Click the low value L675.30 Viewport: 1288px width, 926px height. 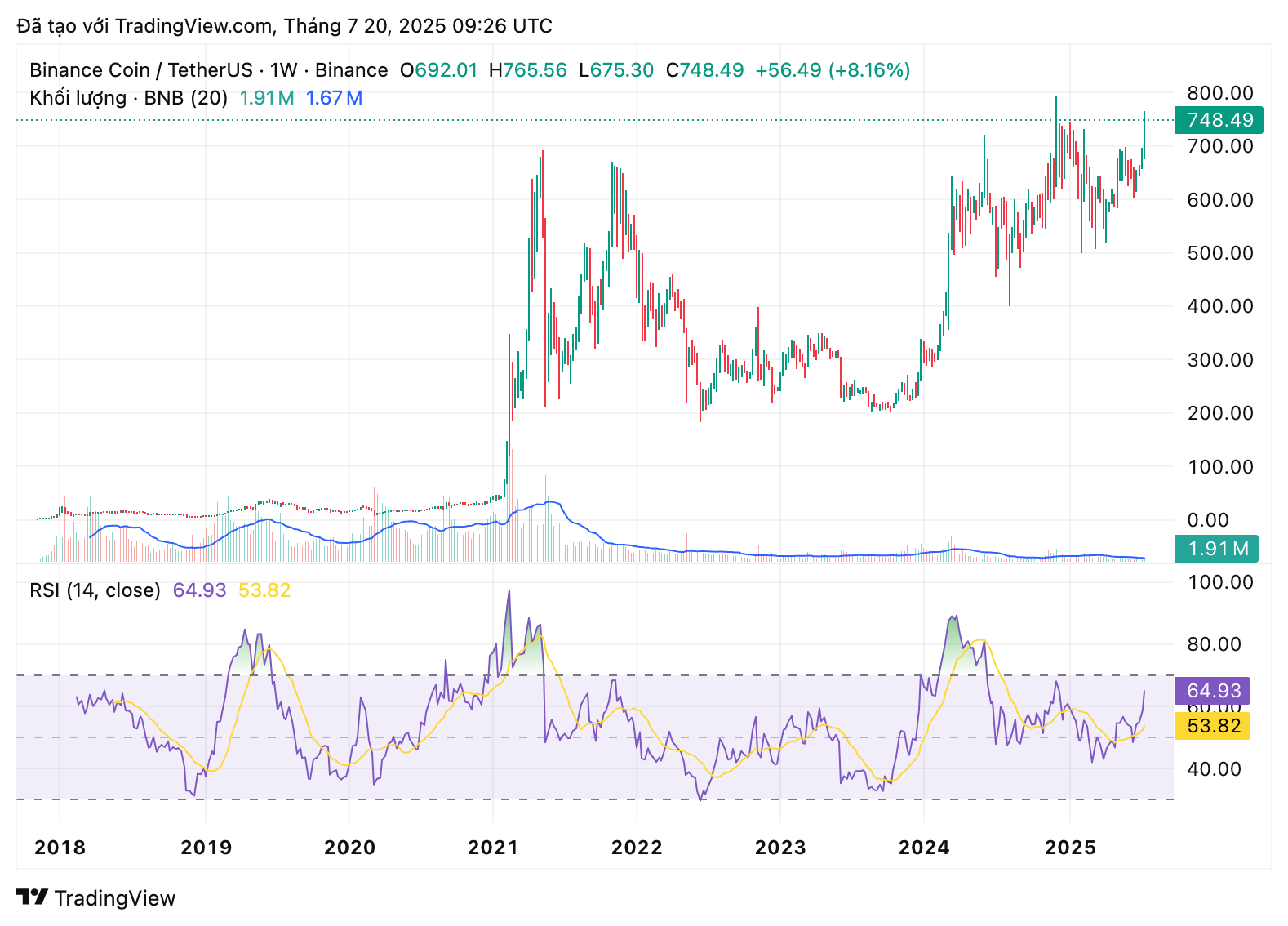click(x=616, y=70)
